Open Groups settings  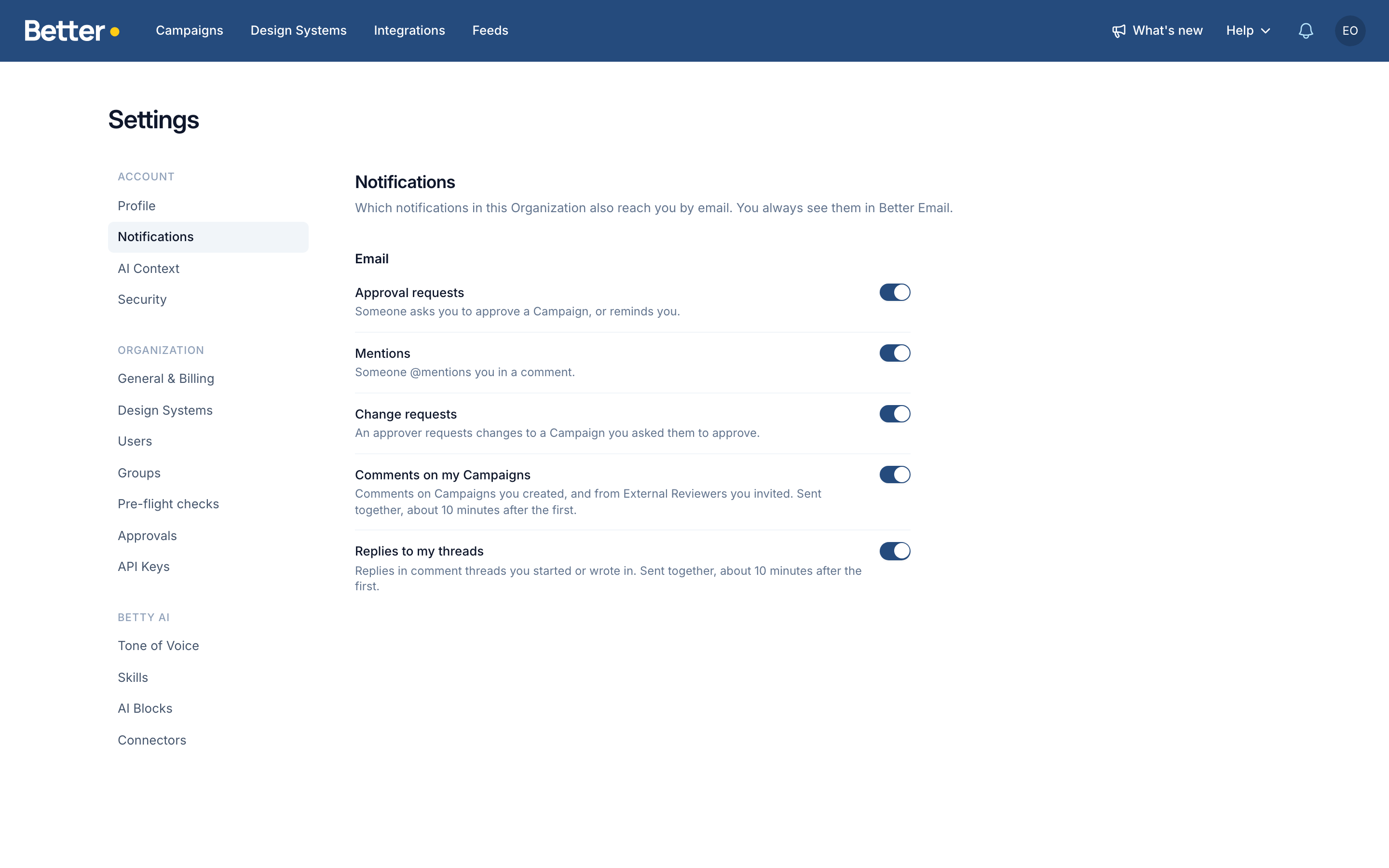pos(208,473)
